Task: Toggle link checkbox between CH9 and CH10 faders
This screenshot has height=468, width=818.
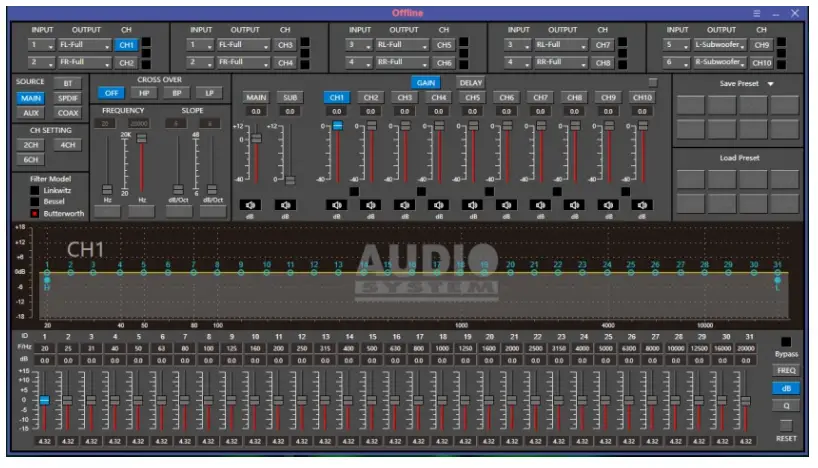Action: click(625, 191)
